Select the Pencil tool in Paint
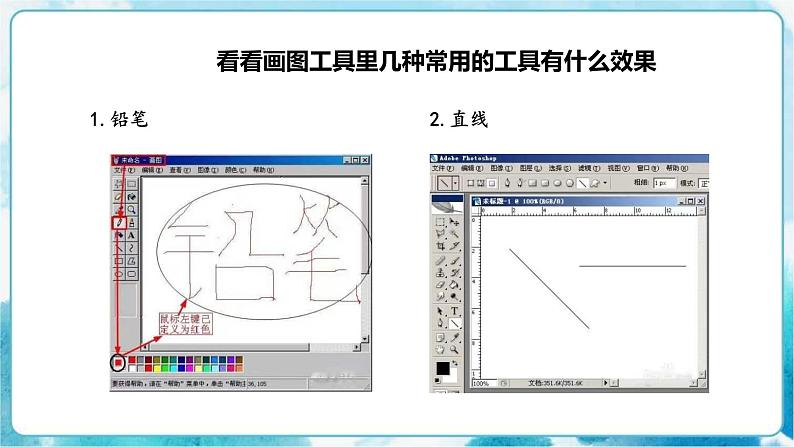The height and width of the screenshot is (447, 794). [x=117, y=222]
